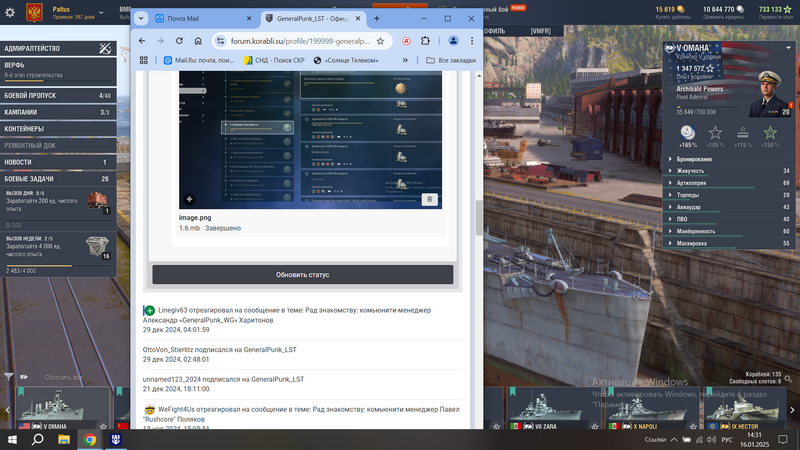Open Mail.Ru bookmark
Viewport: 800px width, 450px height.
pyautogui.click(x=198, y=60)
